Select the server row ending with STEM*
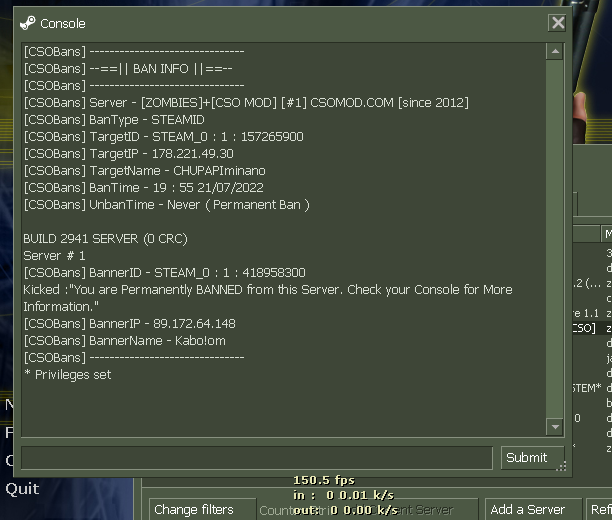Image resolution: width=612 pixels, height=520 pixels. [592, 388]
